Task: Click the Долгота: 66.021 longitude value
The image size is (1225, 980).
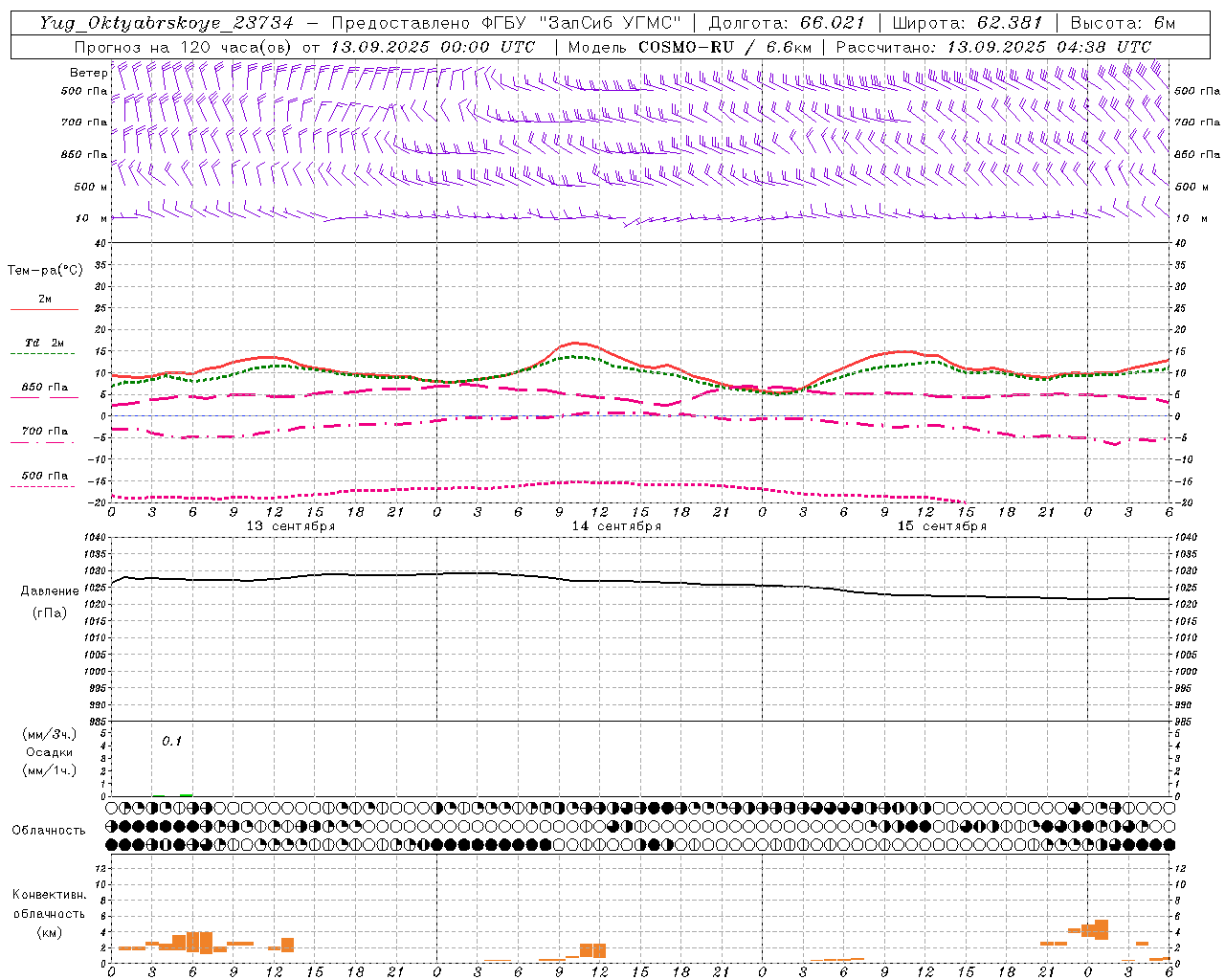Action: 787,23
